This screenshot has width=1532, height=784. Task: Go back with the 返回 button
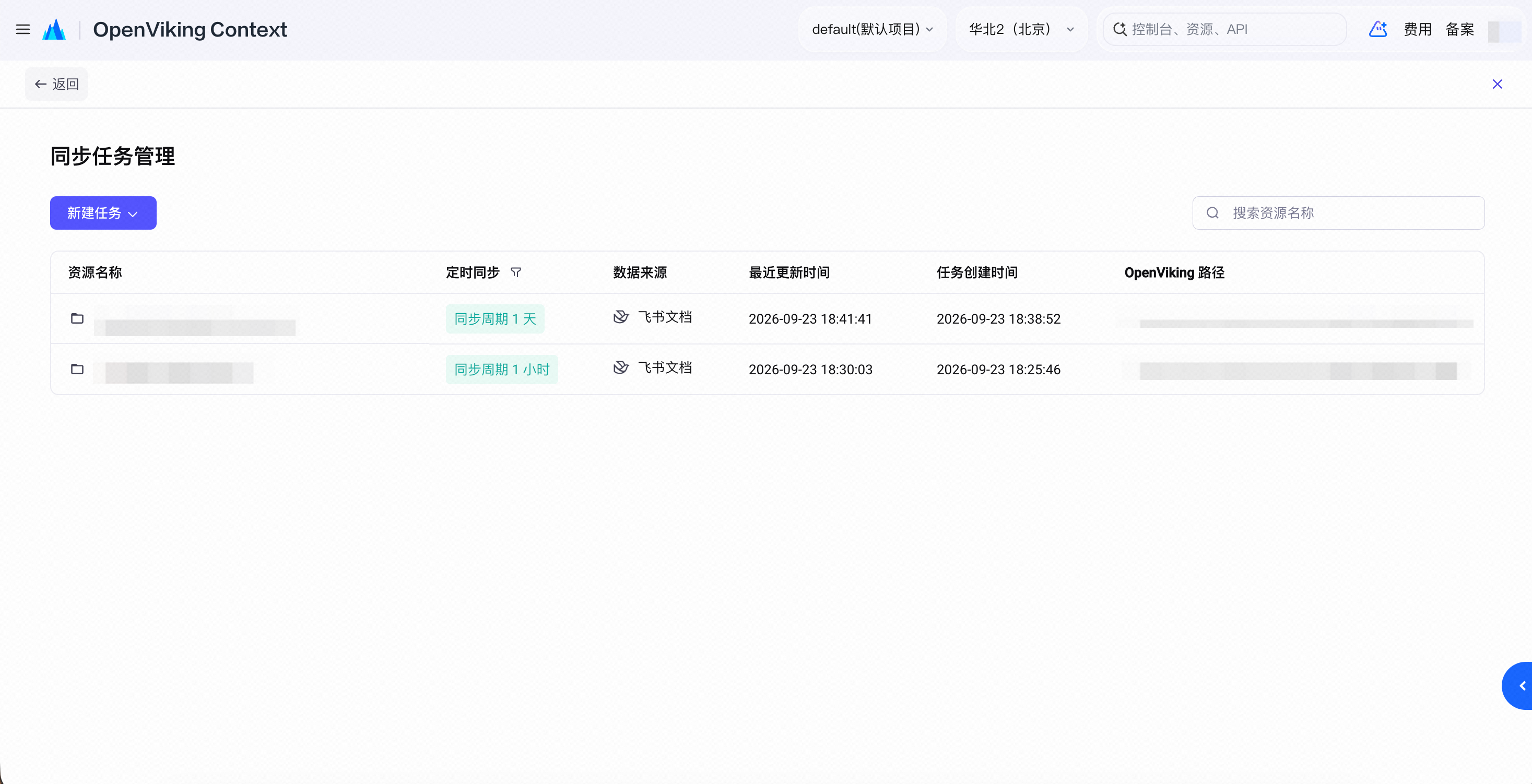coord(56,85)
